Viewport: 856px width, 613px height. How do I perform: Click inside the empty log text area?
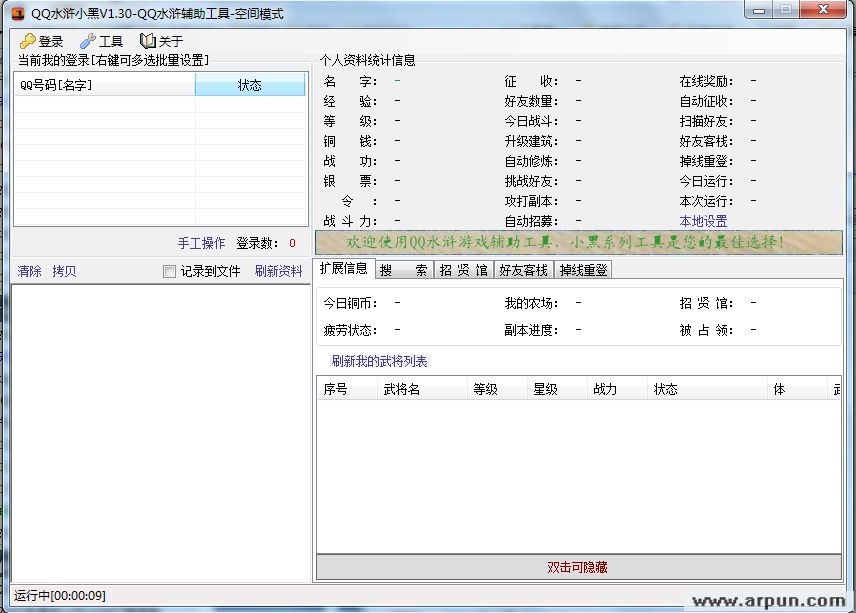[x=161, y=433]
